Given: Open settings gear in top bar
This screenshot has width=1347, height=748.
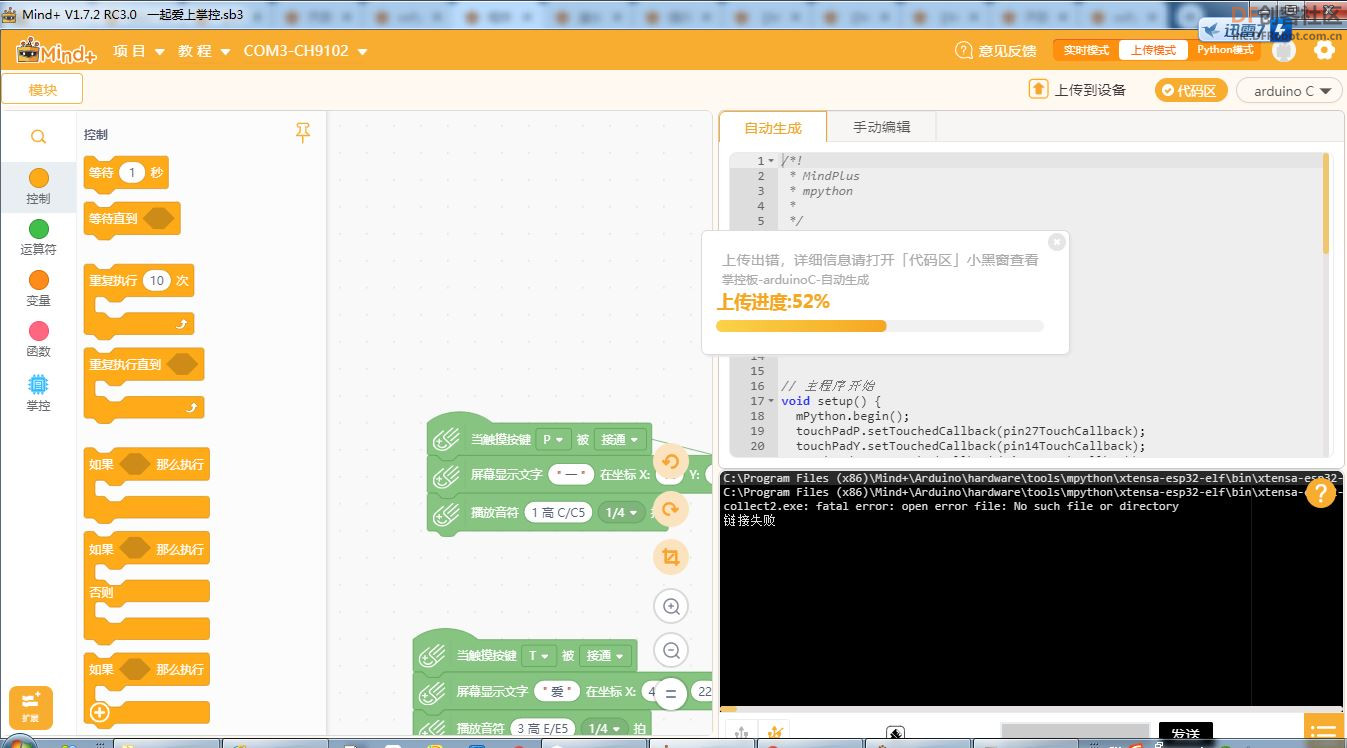Looking at the screenshot, I should click(x=1324, y=50).
